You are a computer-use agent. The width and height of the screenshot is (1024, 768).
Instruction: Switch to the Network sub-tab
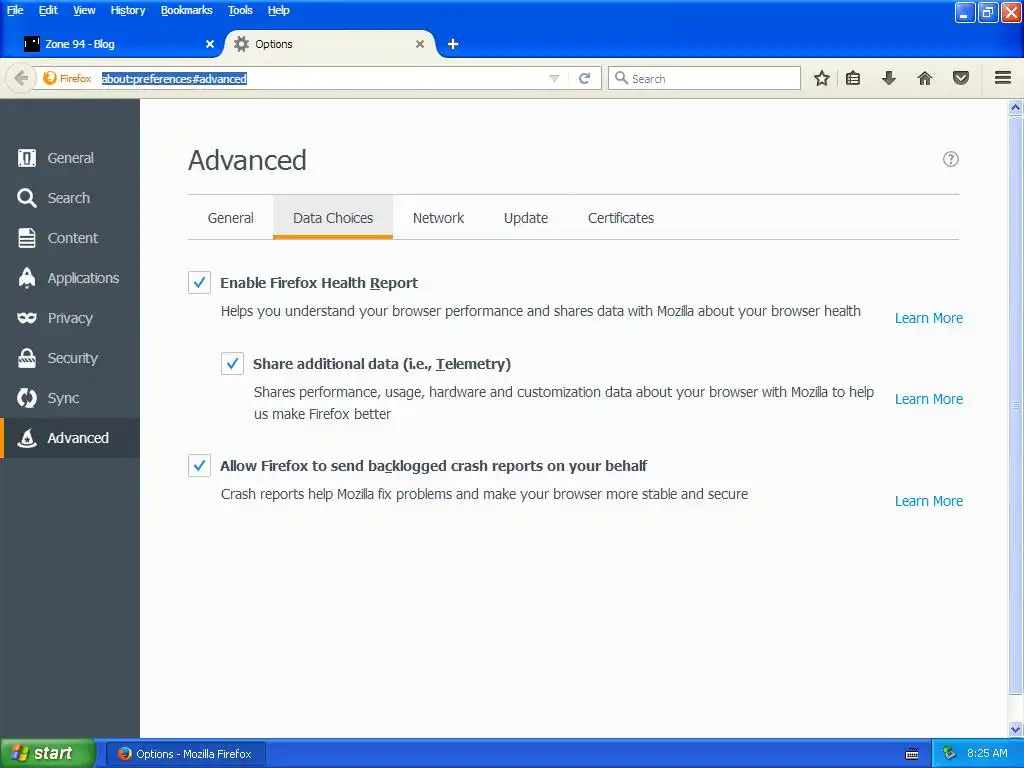click(x=438, y=217)
